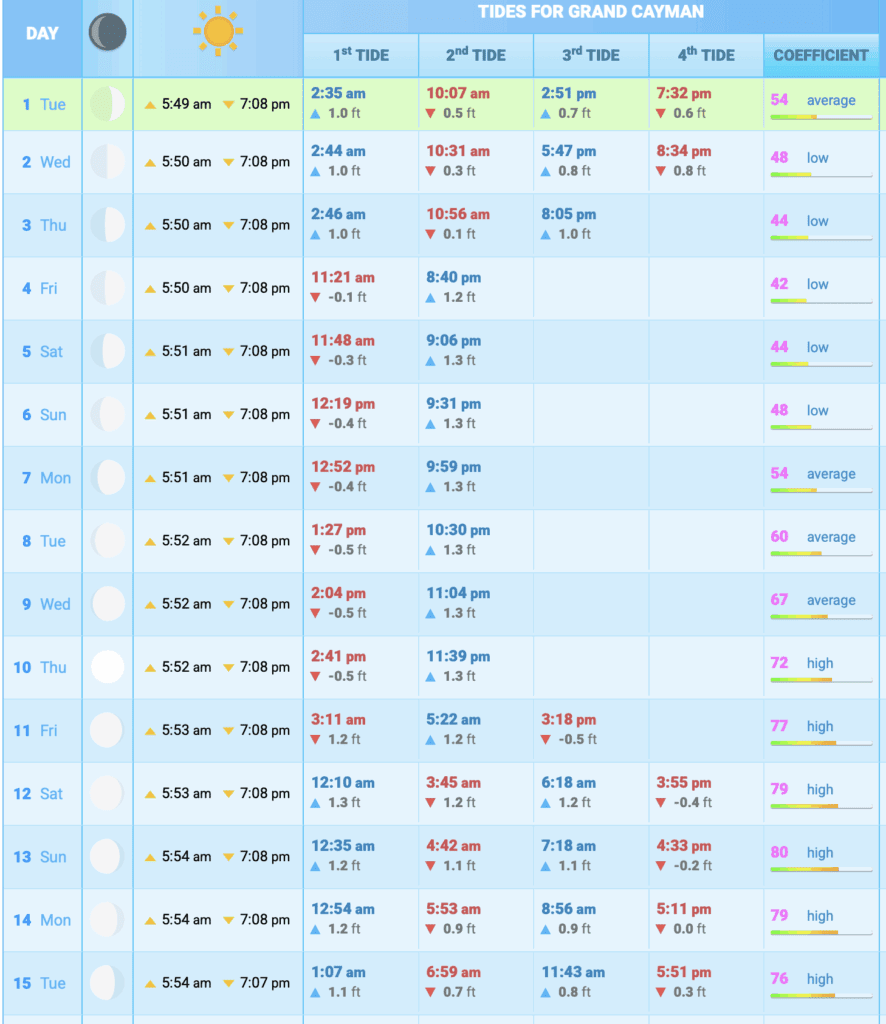Select the 2nd TIDE column header
Screen dimensions: 886x1024
[x=475, y=55]
